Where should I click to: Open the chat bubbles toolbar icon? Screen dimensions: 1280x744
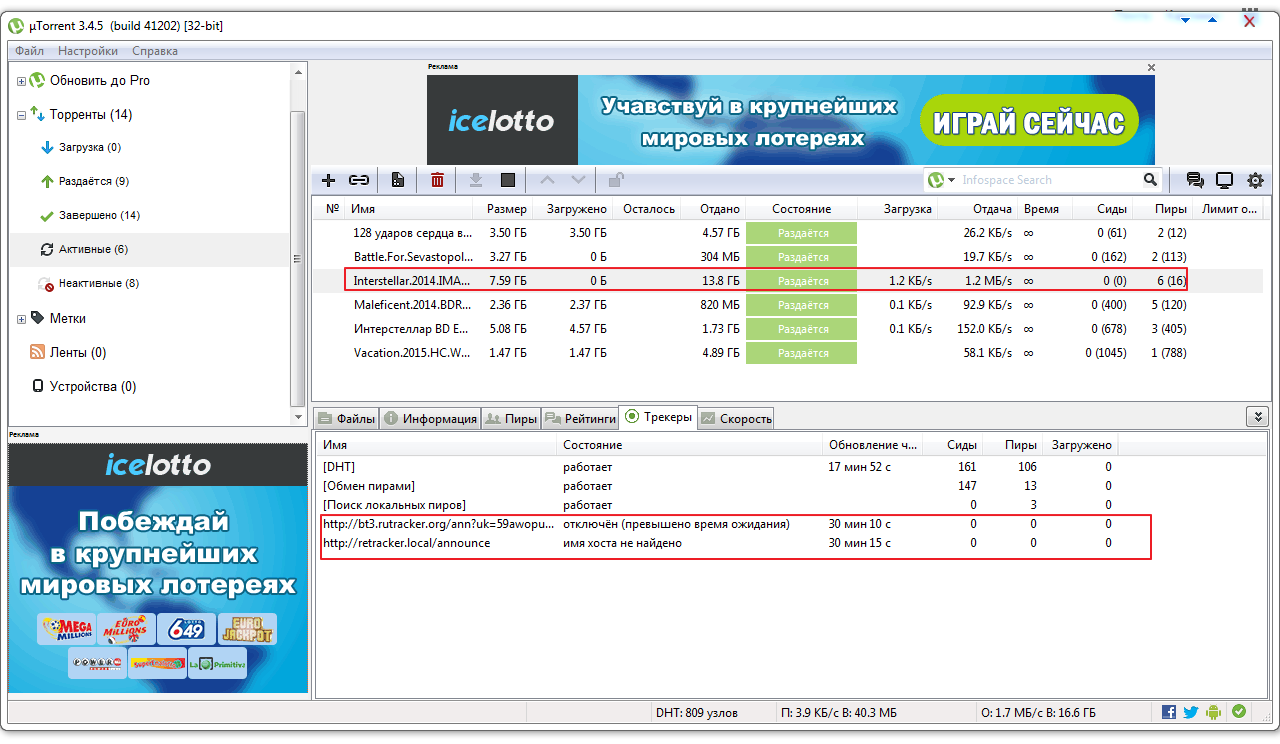click(x=1195, y=180)
